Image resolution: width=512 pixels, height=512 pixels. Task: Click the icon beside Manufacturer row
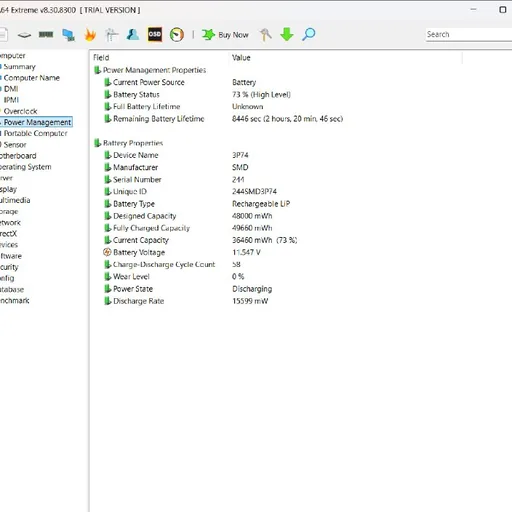pyautogui.click(x=107, y=167)
